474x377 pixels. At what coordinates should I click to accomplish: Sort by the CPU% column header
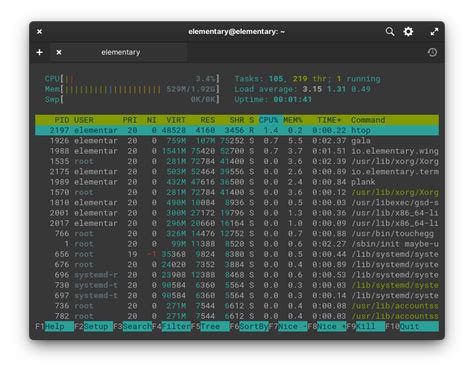269,120
